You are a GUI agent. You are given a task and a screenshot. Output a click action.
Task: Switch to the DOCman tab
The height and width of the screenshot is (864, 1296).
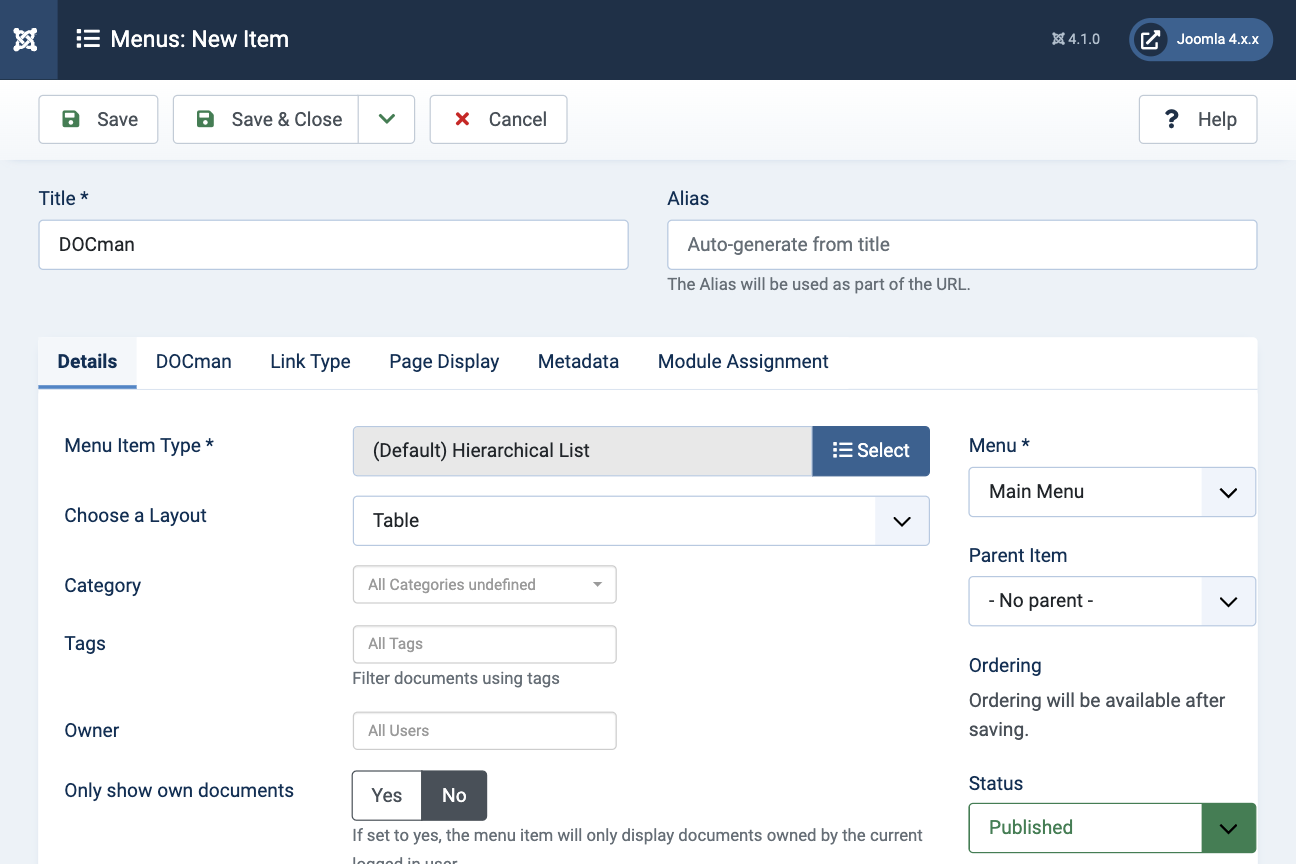click(x=193, y=362)
